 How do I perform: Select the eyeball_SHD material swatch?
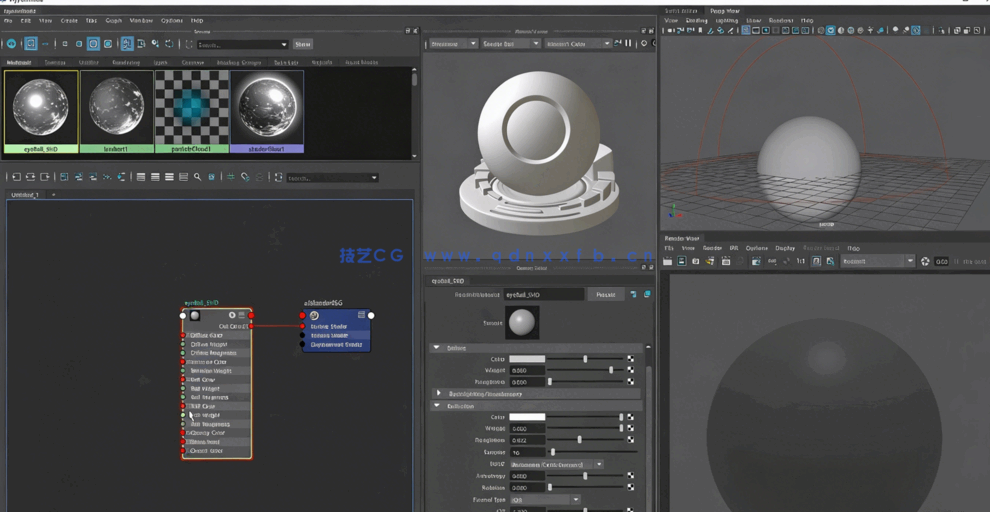pyautogui.click(x=40, y=108)
